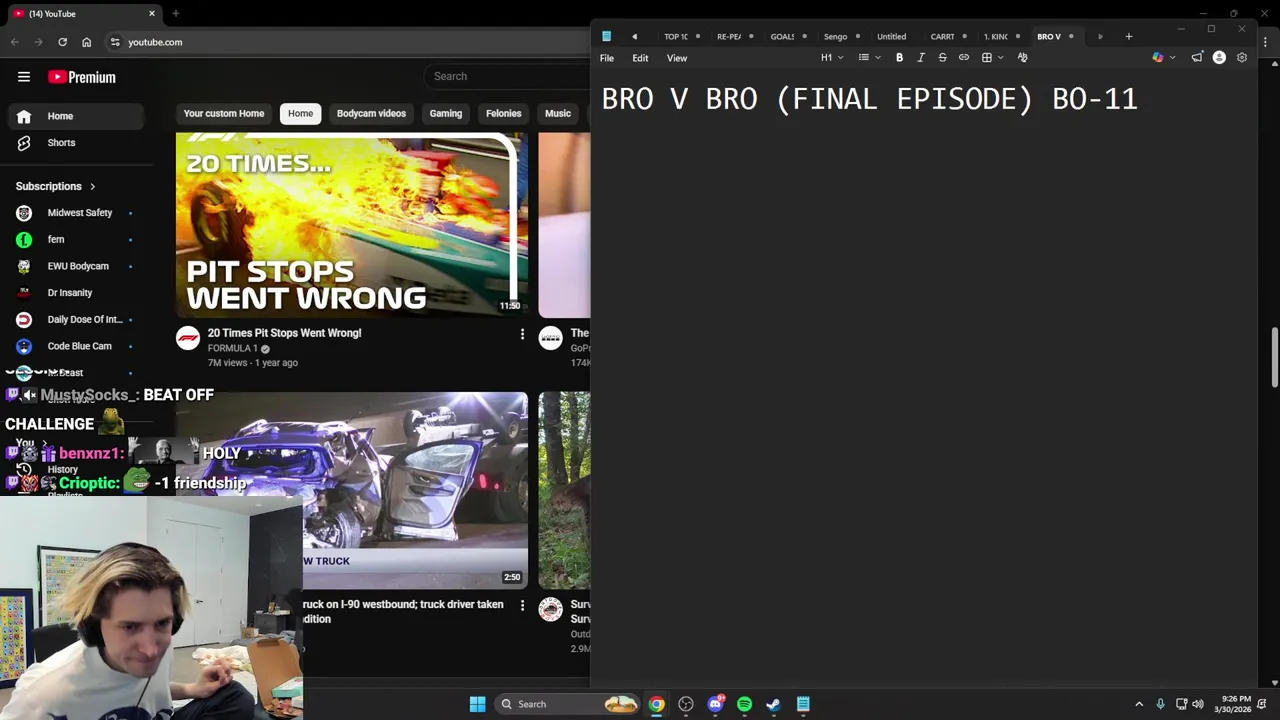Image resolution: width=1280 pixels, height=720 pixels.
Task: Toggle bold formatting in Notepad
Action: click(x=899, y=58)
